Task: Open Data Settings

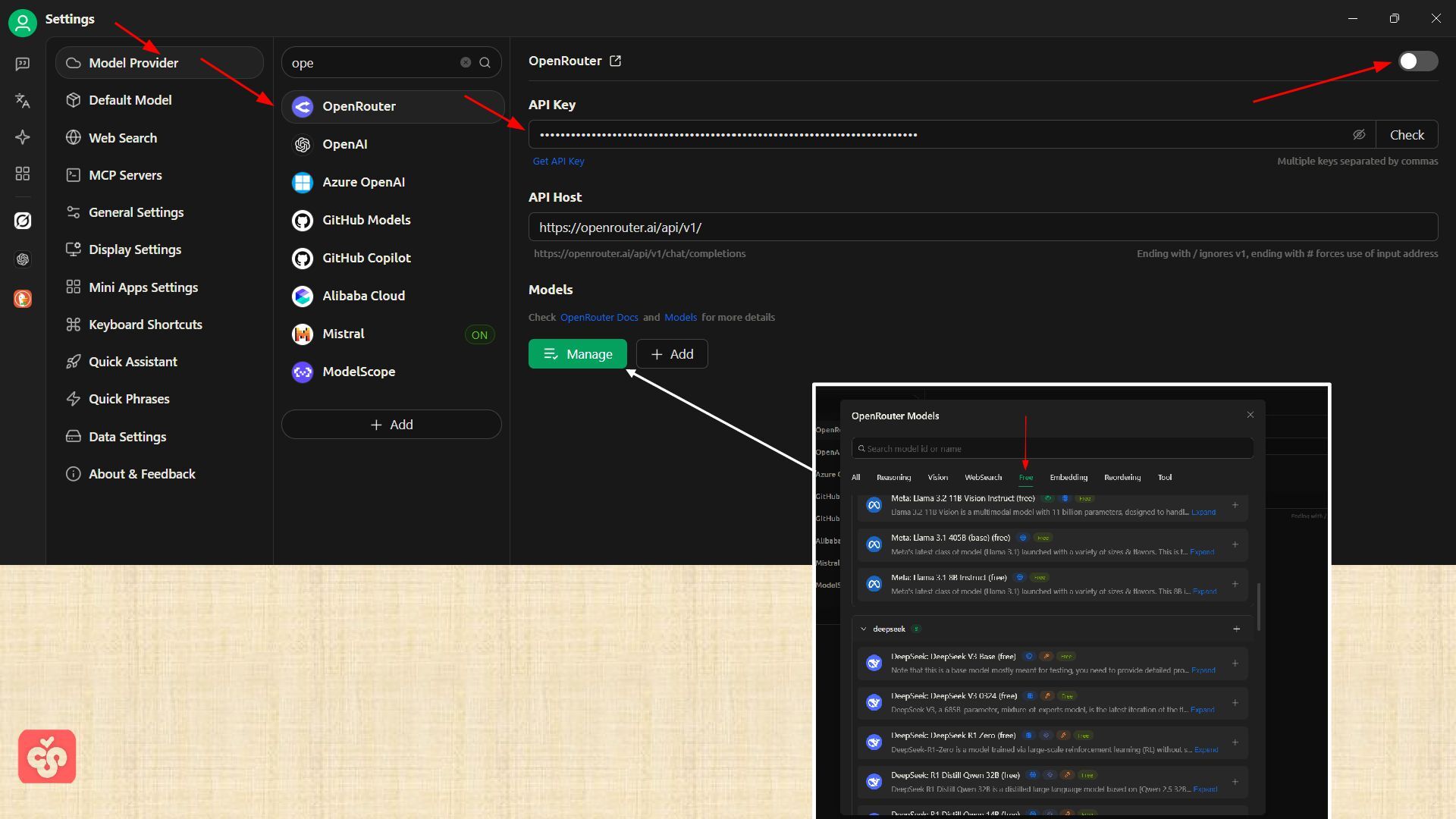Action: [159, 437]
